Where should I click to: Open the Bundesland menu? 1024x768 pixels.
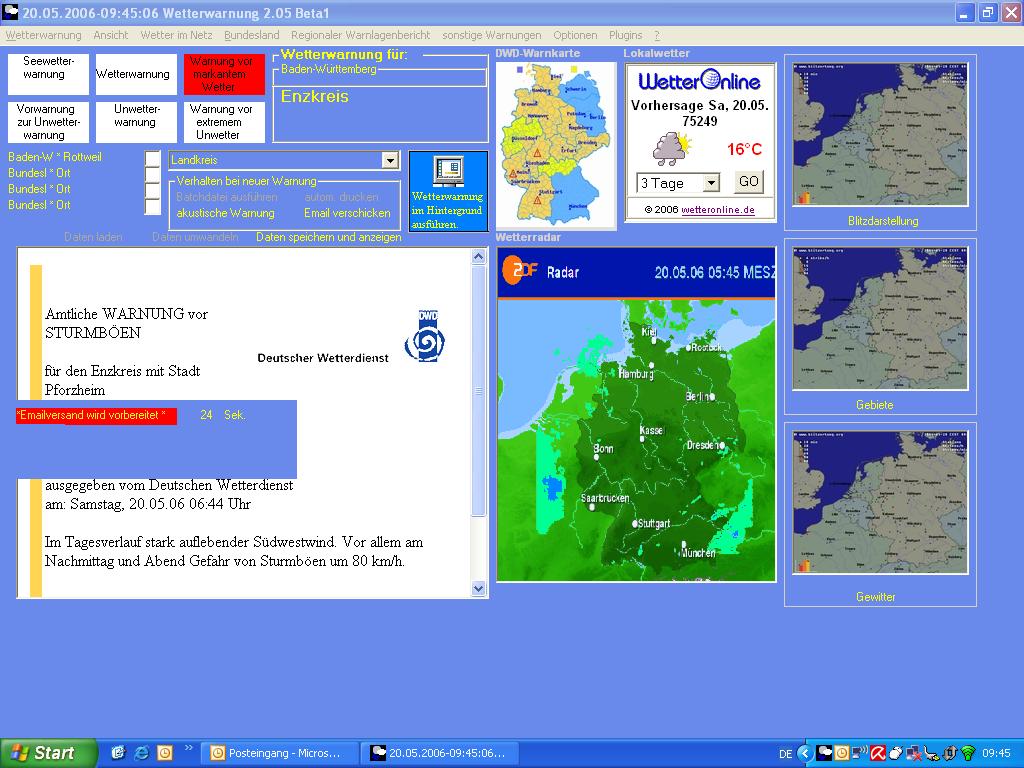(x=252, y=35)
